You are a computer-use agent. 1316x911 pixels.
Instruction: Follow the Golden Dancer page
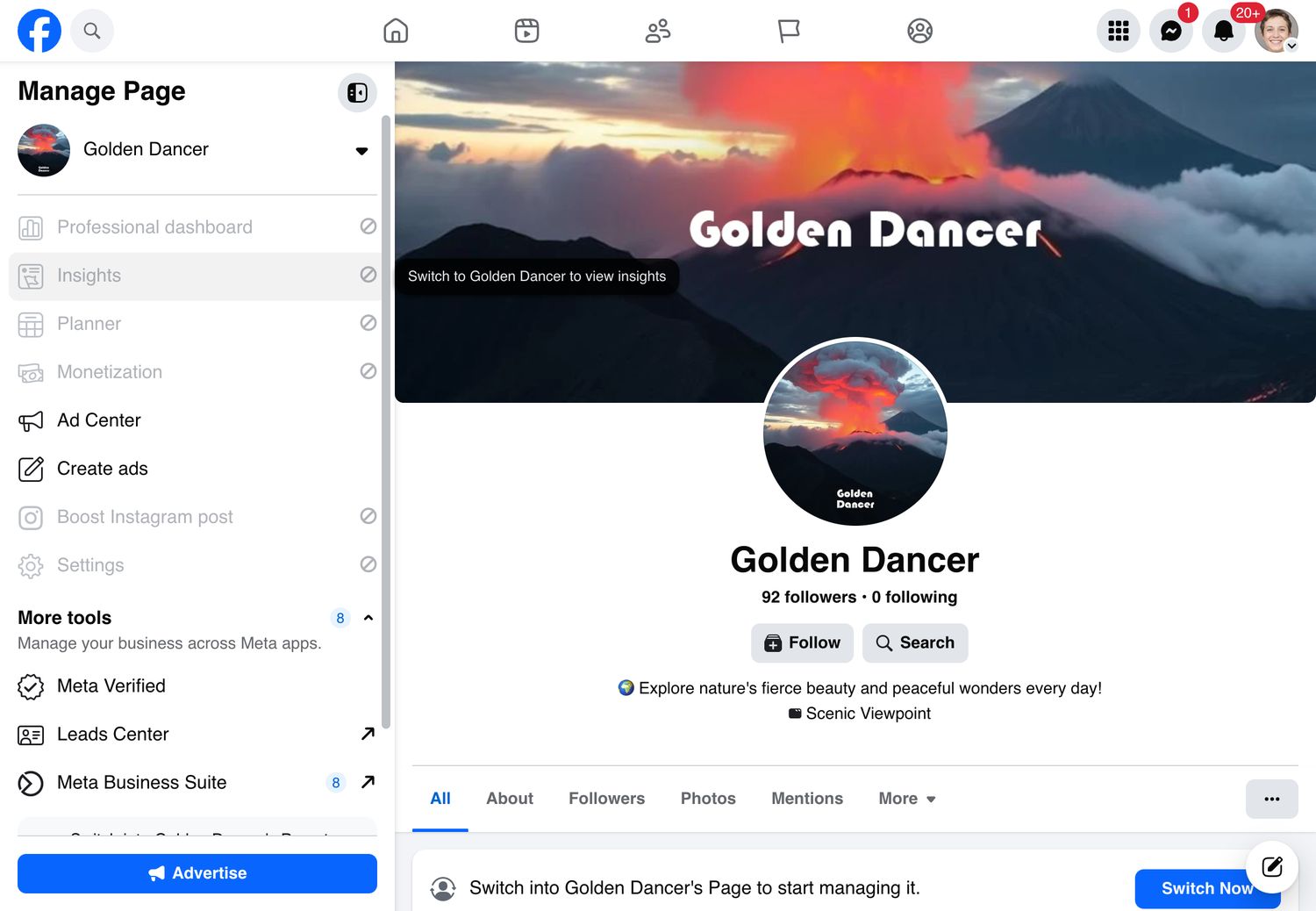(x=802, y=643)
